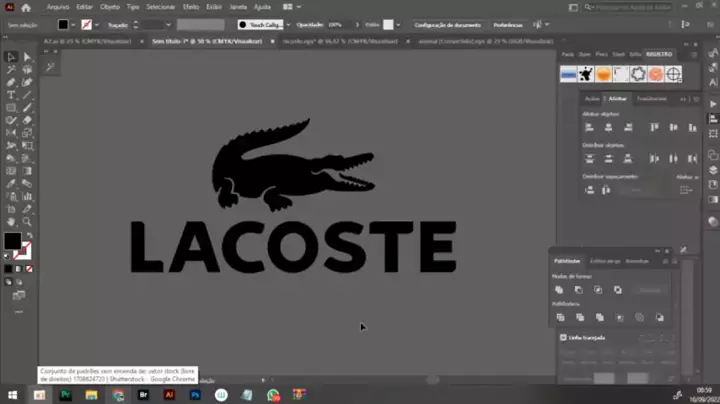720x404 pixels.
Task: Expand opacity options arrow
Action: (357, 25)
